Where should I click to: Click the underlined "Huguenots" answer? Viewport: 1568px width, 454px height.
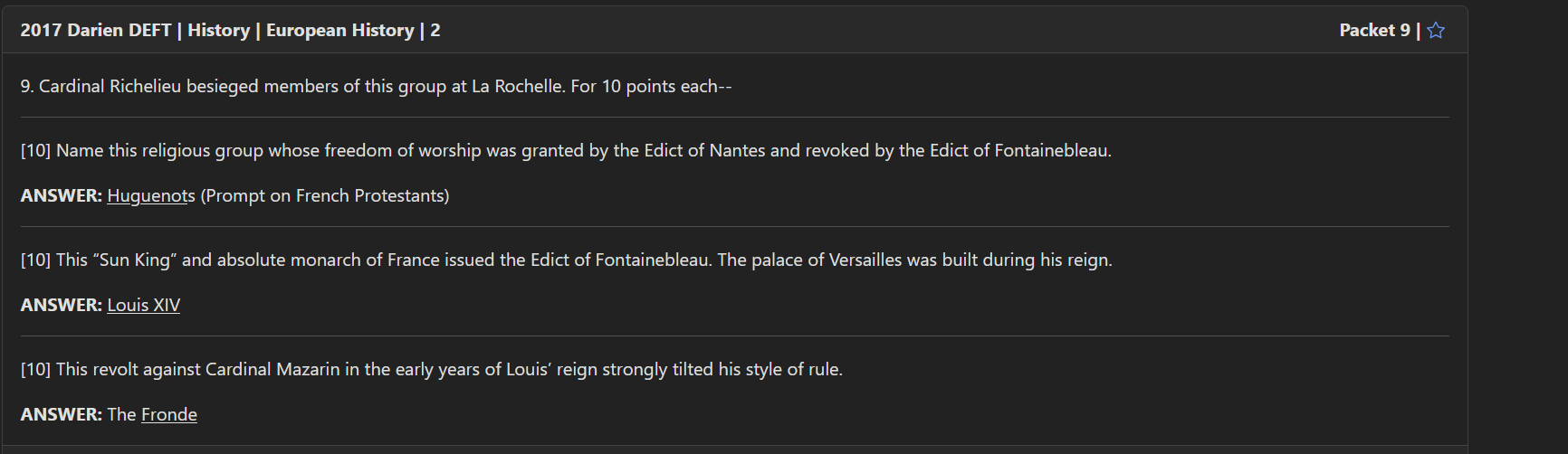pyautogui.click(x=150, y=196)
